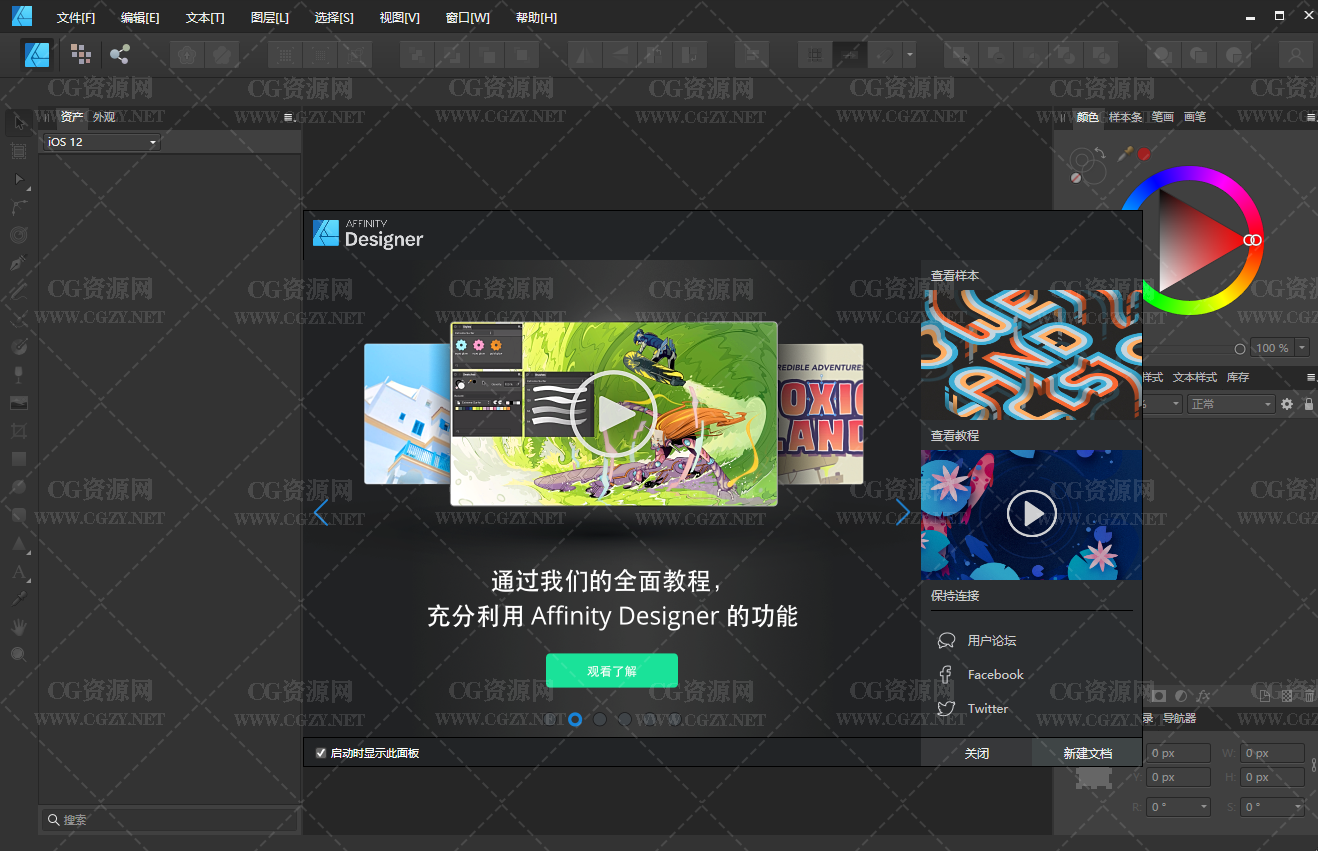Open the Twitter icon link
This screenshot has height=851, width=1318.
point(946,709)
